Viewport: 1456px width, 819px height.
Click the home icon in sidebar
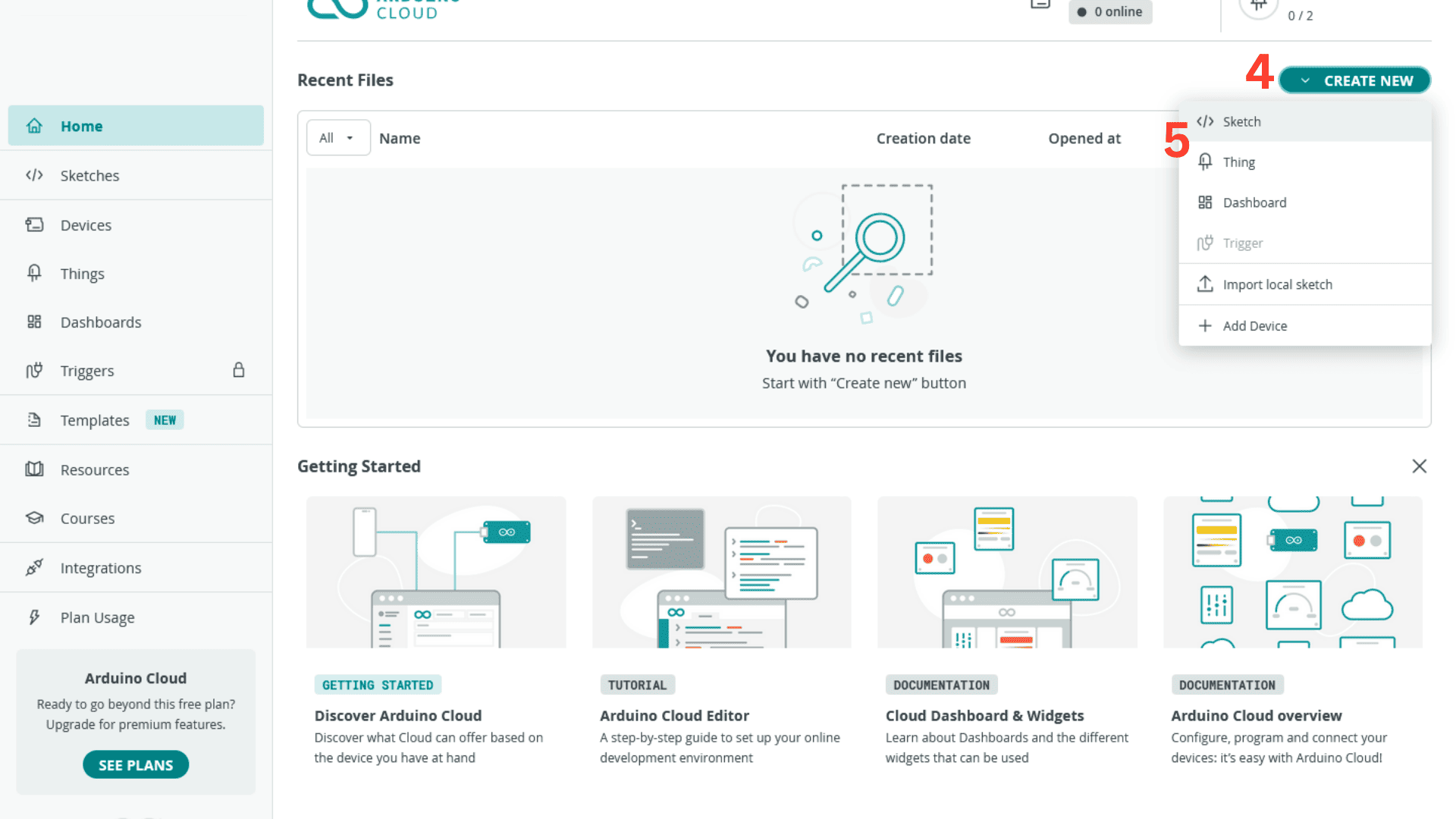tap(34, 126)
